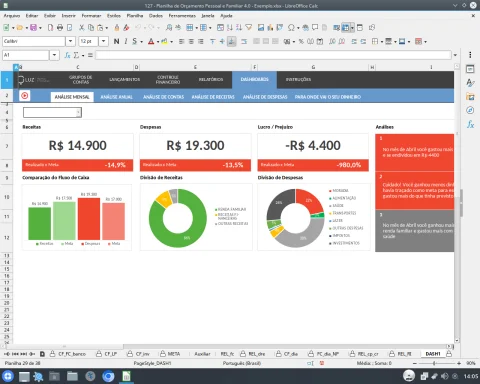The height and width of the screenshot is (384, 480).
Task: Click the Sort ascending icon
Action: 230,28
